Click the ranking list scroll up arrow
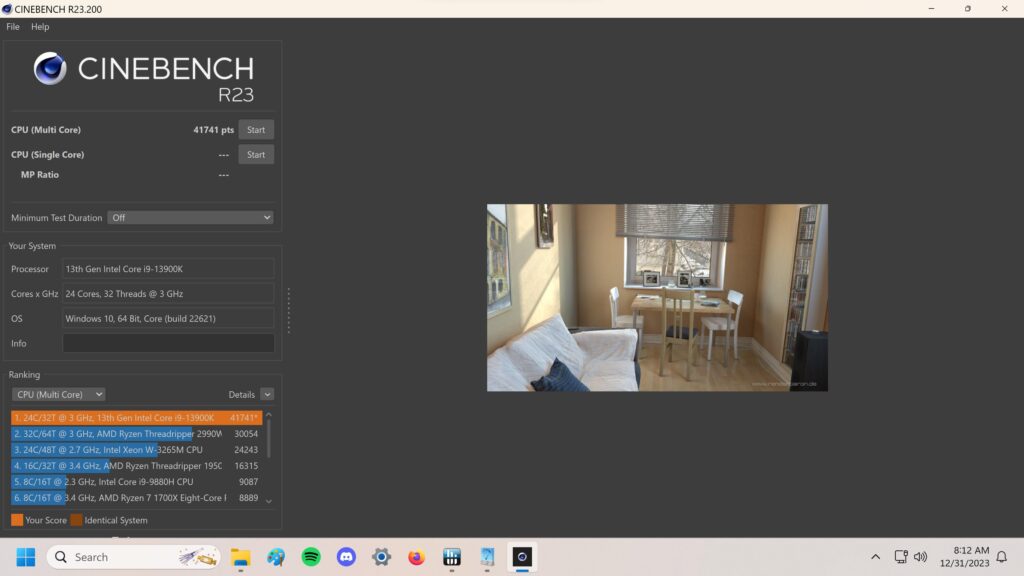 click(x=268, y=415)
